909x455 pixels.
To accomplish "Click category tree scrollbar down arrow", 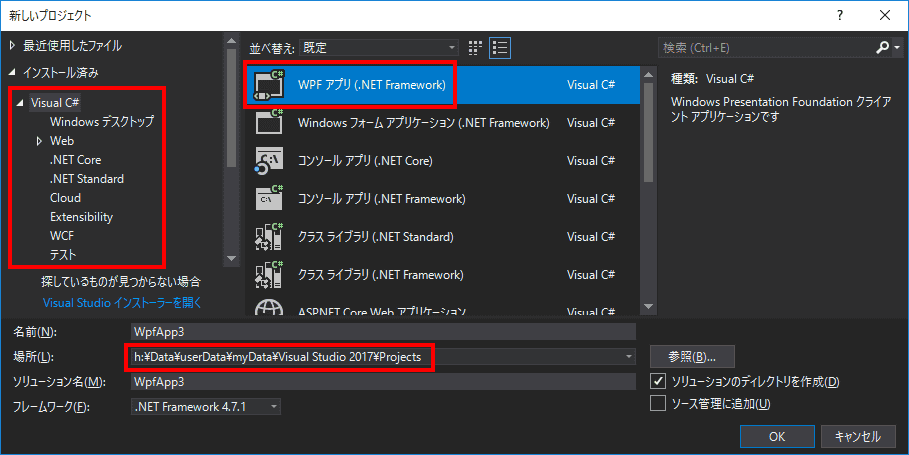I will coord(231,258).
